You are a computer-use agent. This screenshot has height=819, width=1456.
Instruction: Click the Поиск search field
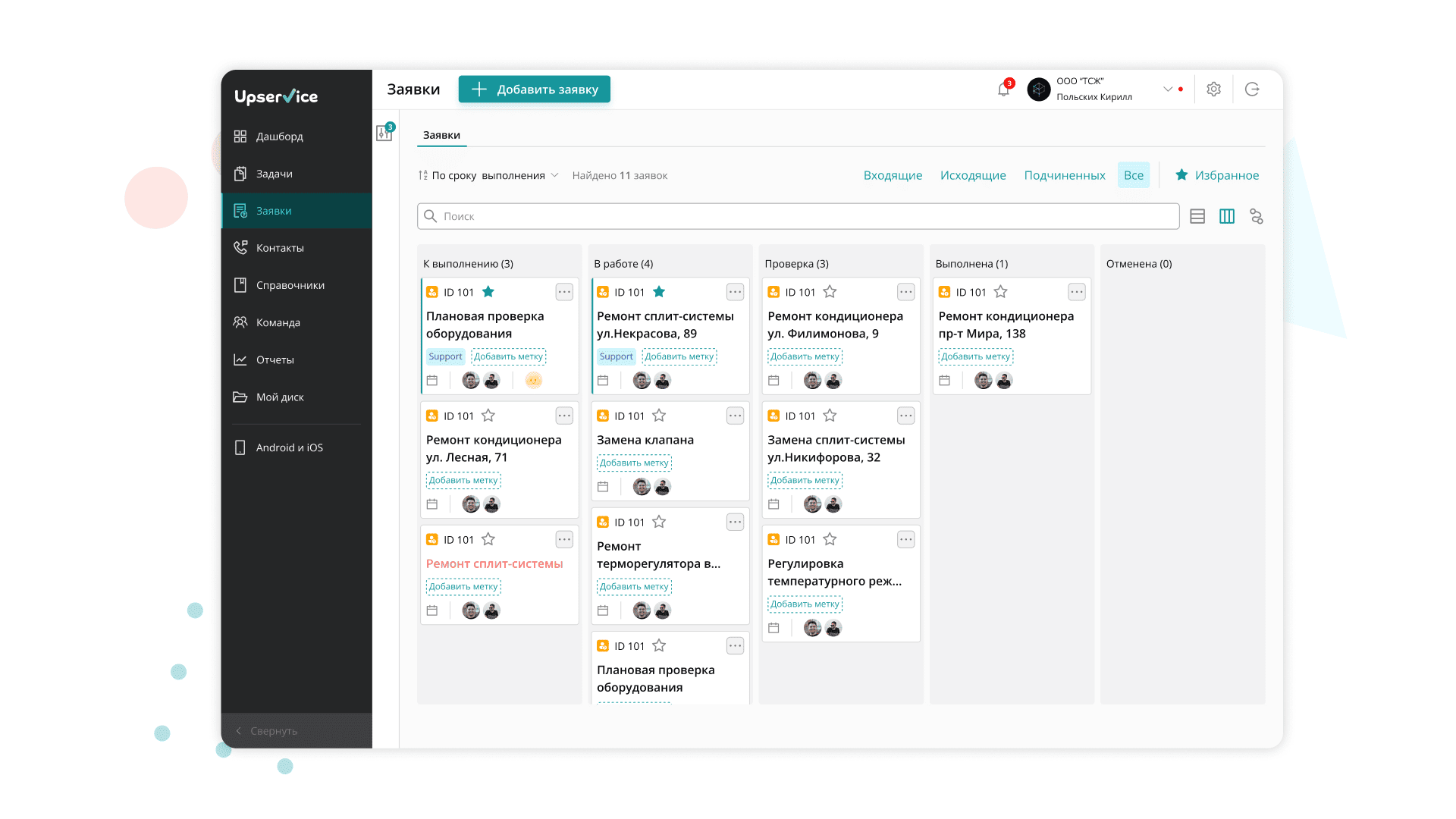coord(798,216)
